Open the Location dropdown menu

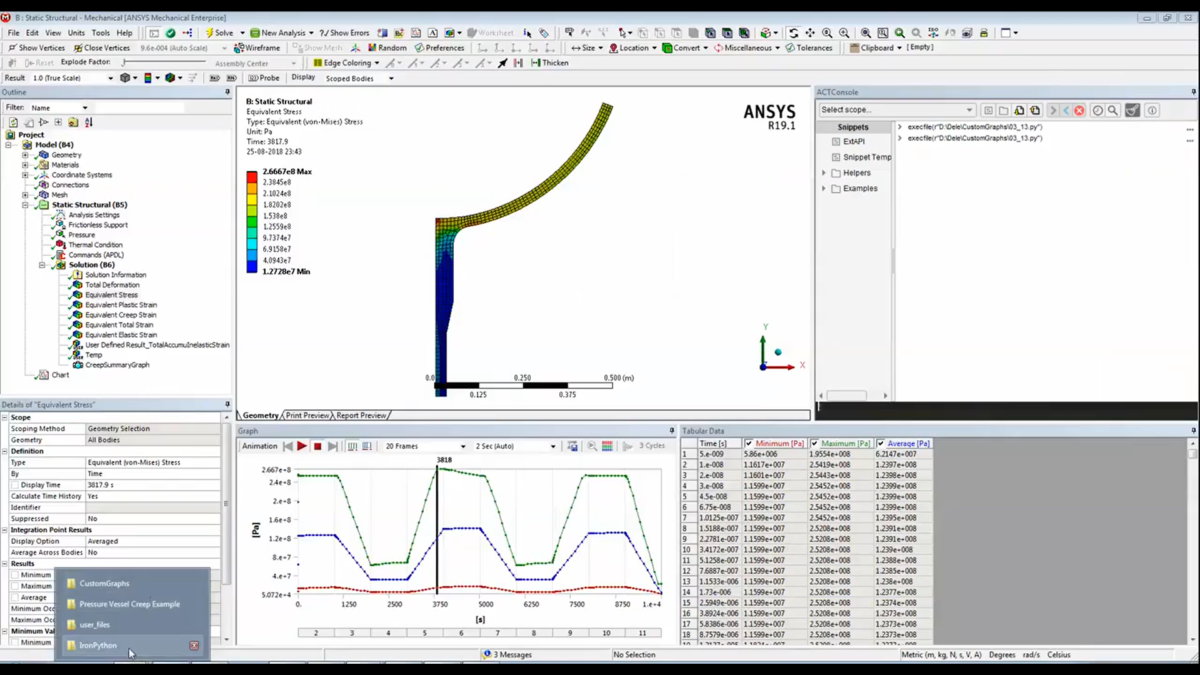tap(633, 48)
